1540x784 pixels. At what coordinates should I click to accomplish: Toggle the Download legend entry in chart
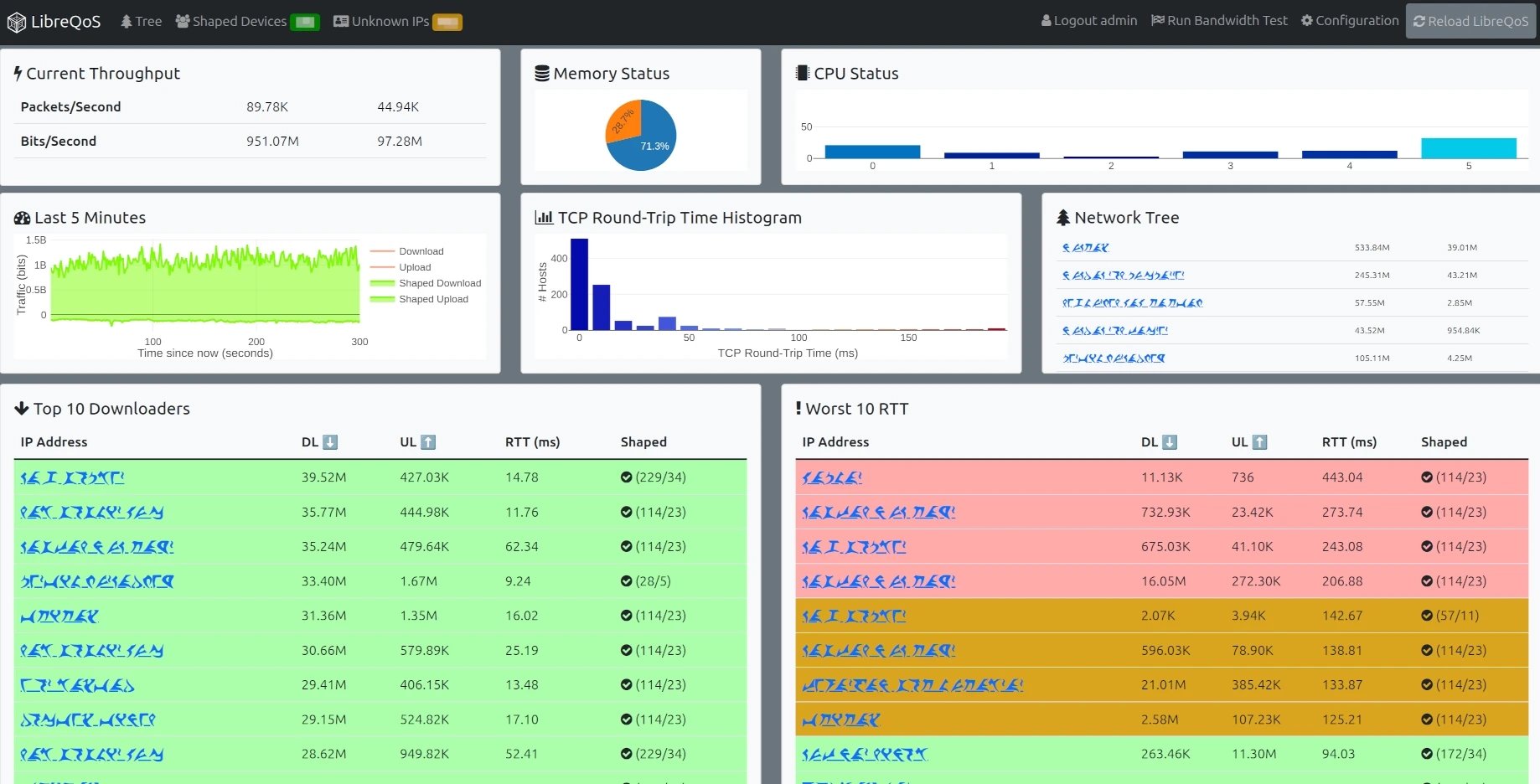[x=407, y=251]
